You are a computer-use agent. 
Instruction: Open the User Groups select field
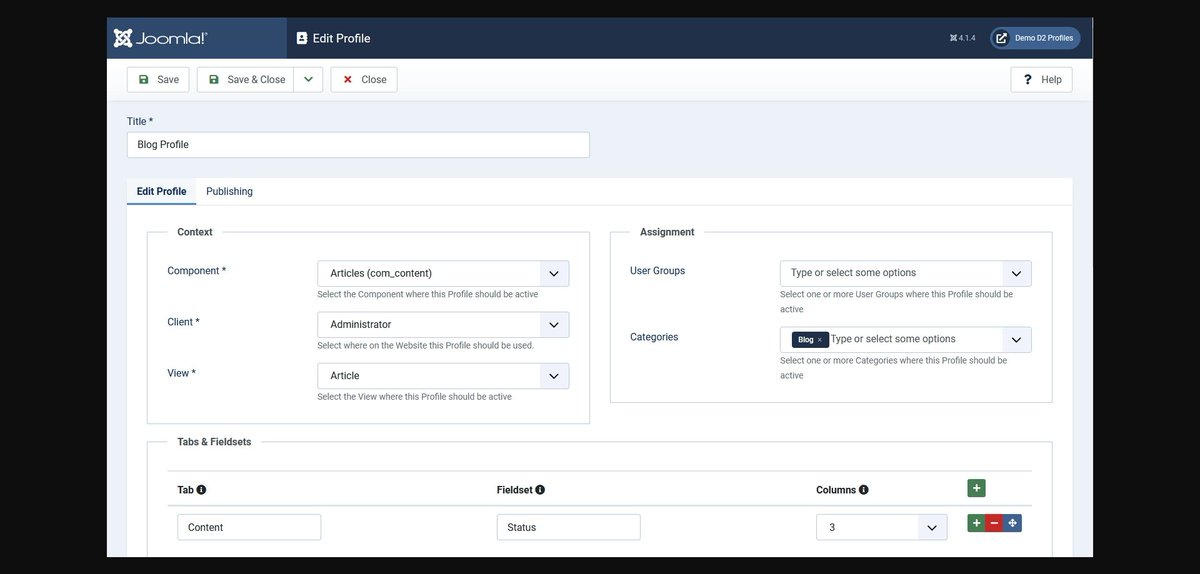906,273
